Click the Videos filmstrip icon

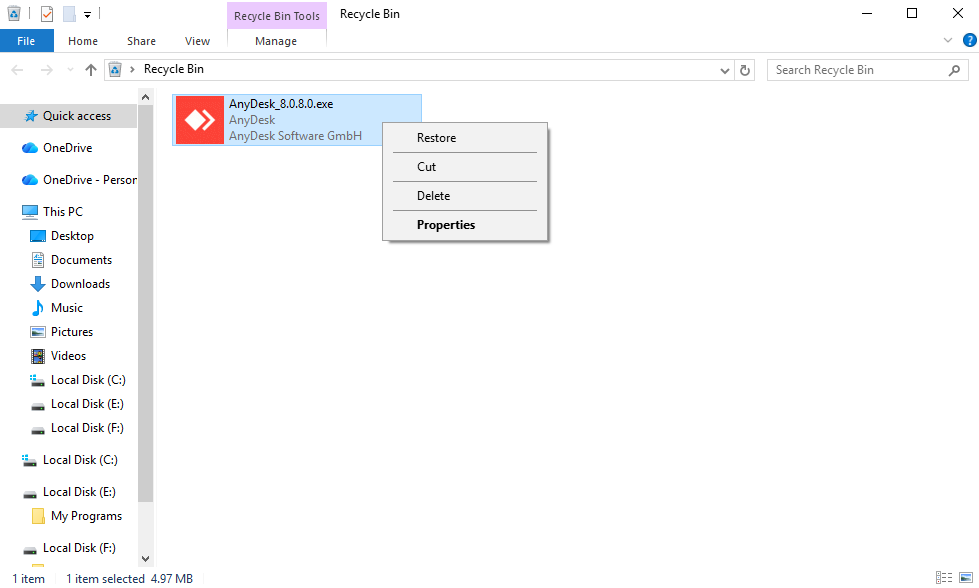click(x=38, y=356)
